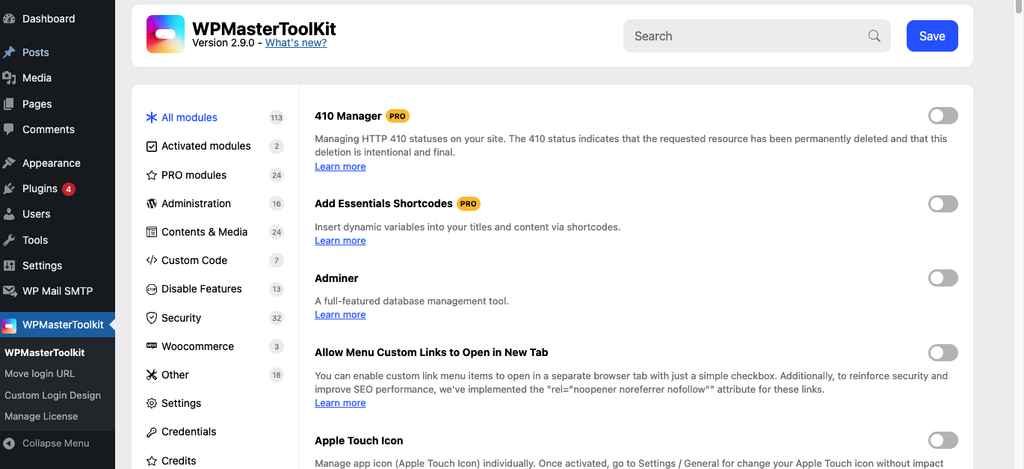Click the Posts pushpin icon
Image resolution: width=1024 pixels, height=469 pixels.
(x=9, y=52)
